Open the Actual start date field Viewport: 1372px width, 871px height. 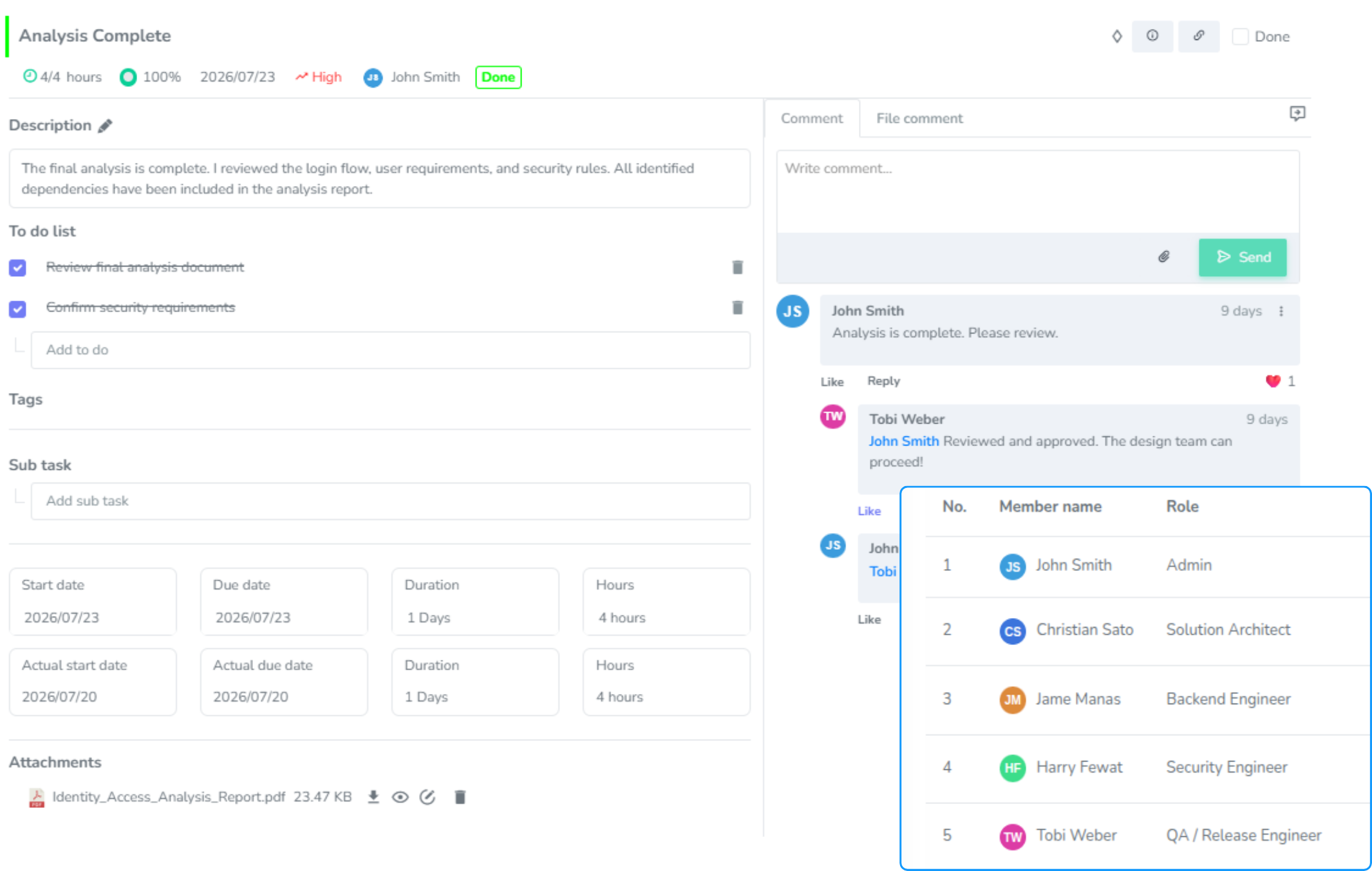[x=93, y=682]
